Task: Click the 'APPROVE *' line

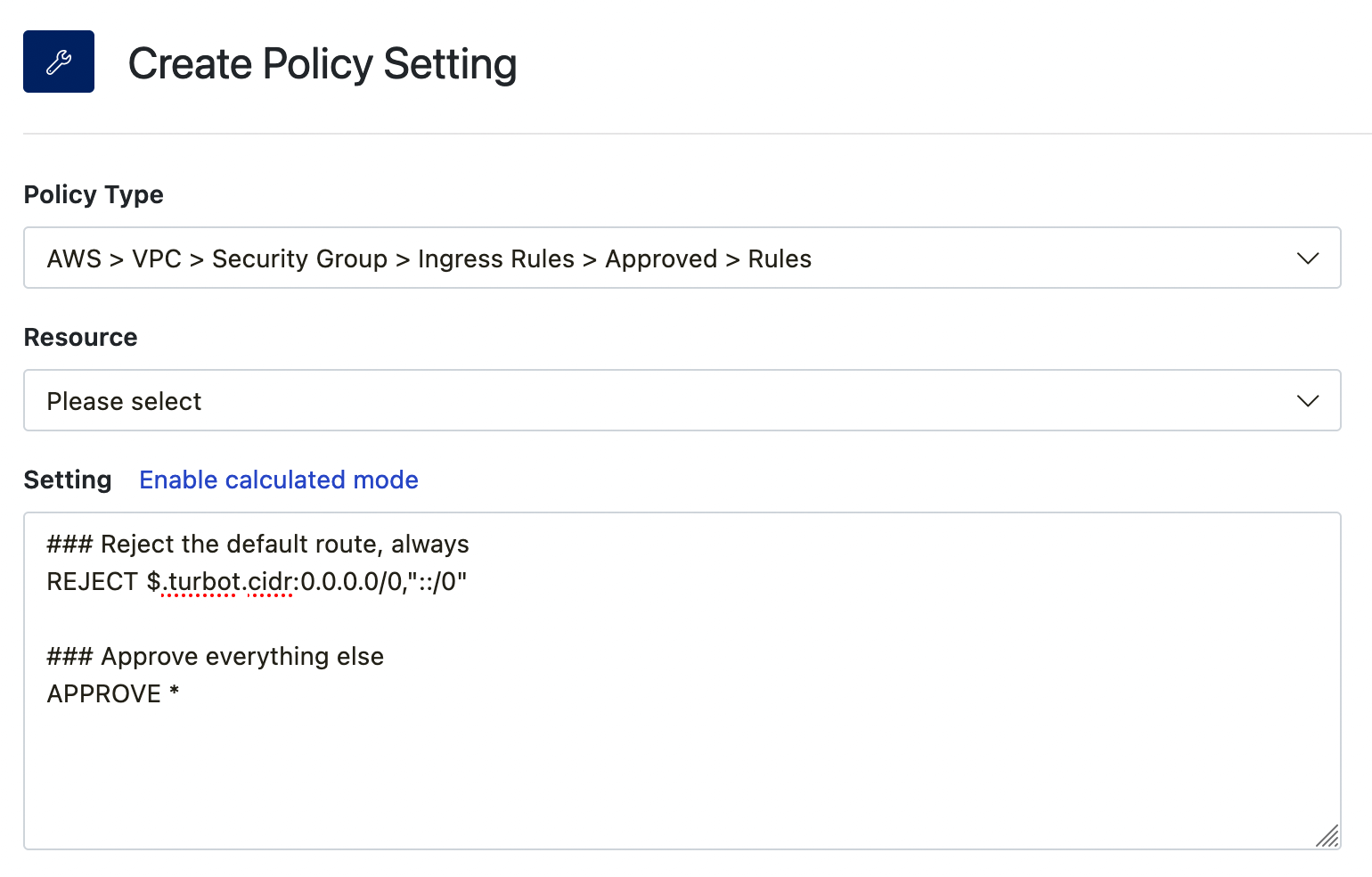Action: pyautogui.click(x=113, y=693)
